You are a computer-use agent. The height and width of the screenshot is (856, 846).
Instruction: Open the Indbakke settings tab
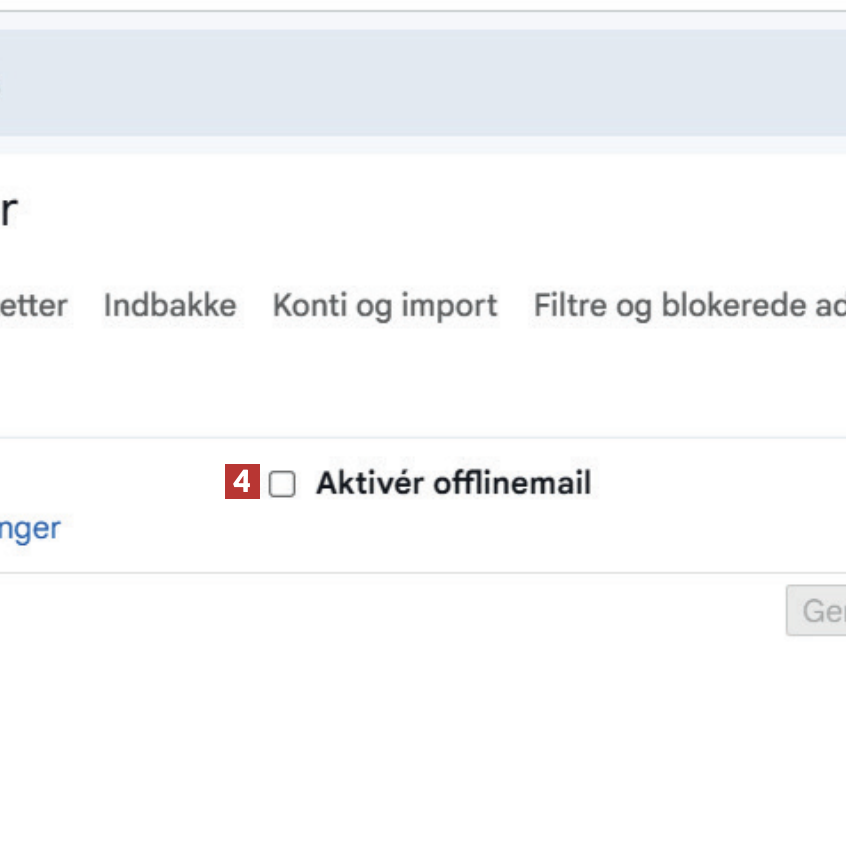170,305
